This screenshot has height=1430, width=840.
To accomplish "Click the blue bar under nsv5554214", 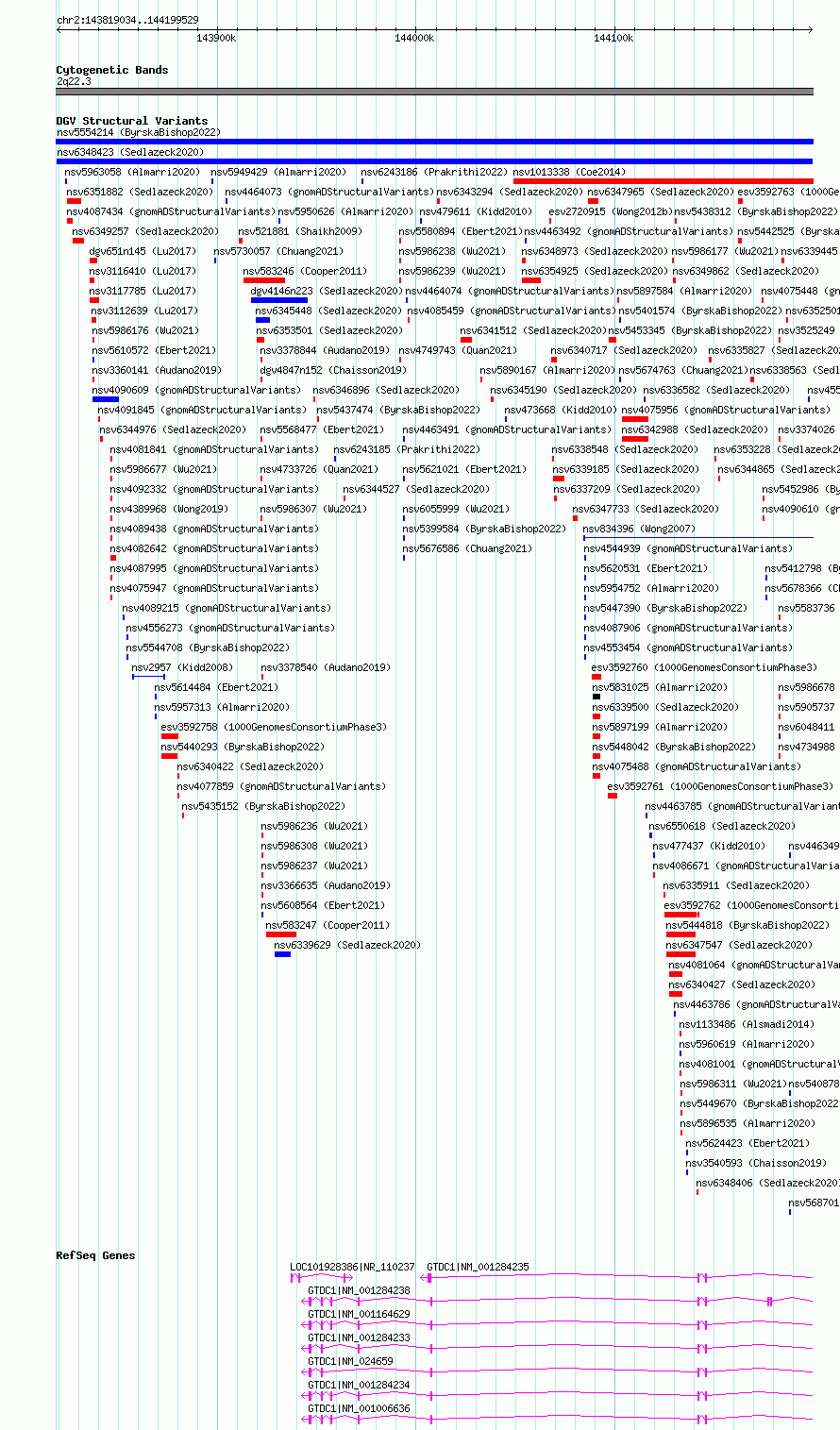I will coord(434,142).
